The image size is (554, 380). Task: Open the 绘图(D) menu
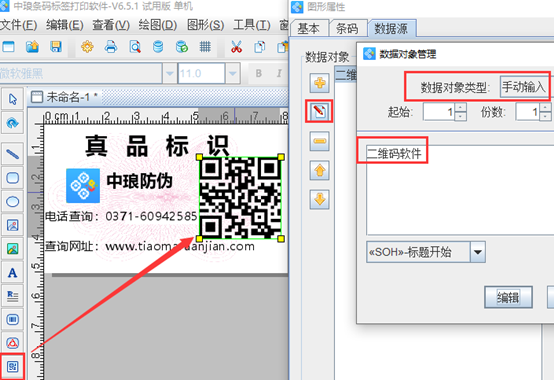coord(158,25)
